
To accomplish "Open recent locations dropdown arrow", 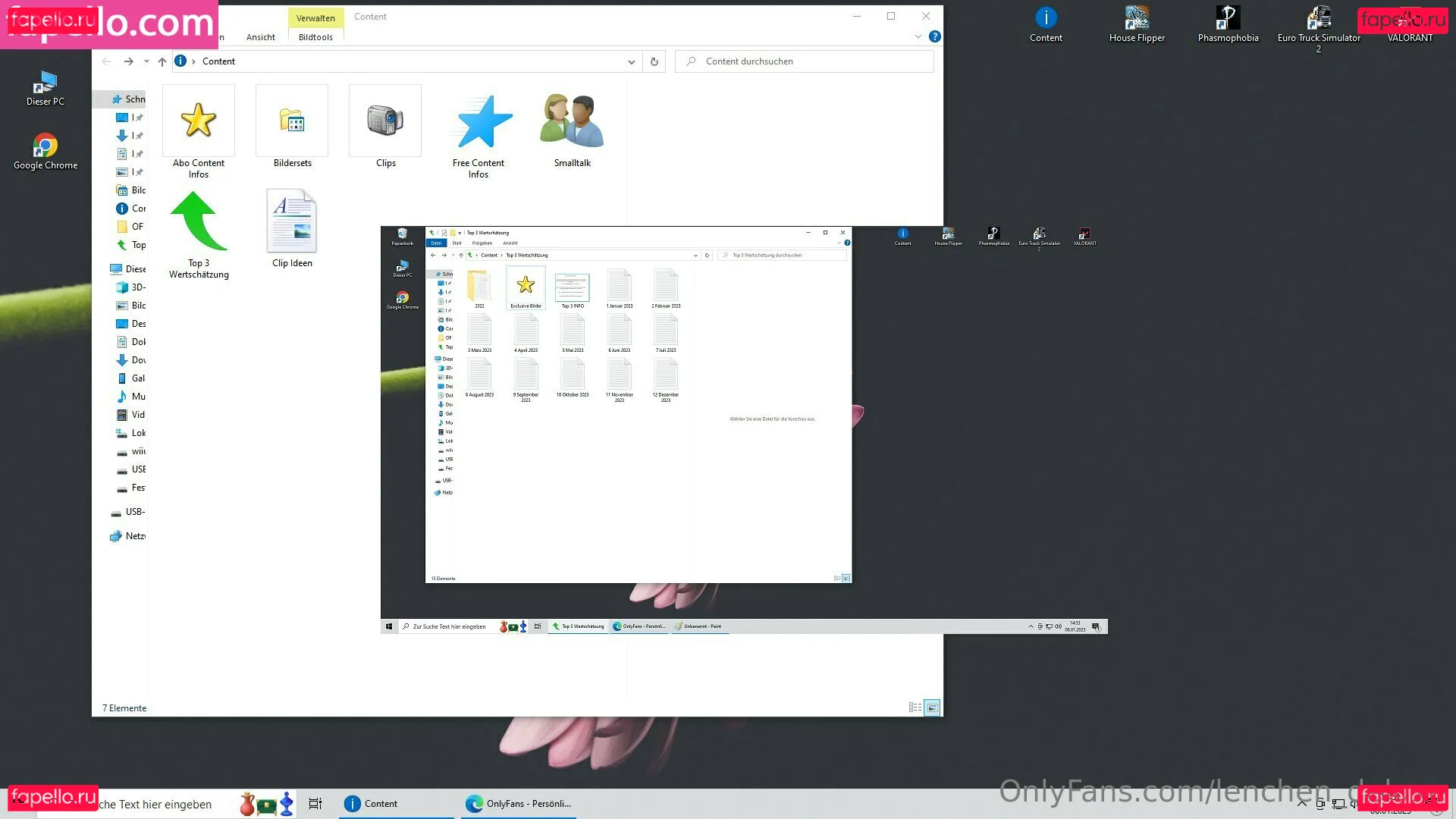I will 146,61.
